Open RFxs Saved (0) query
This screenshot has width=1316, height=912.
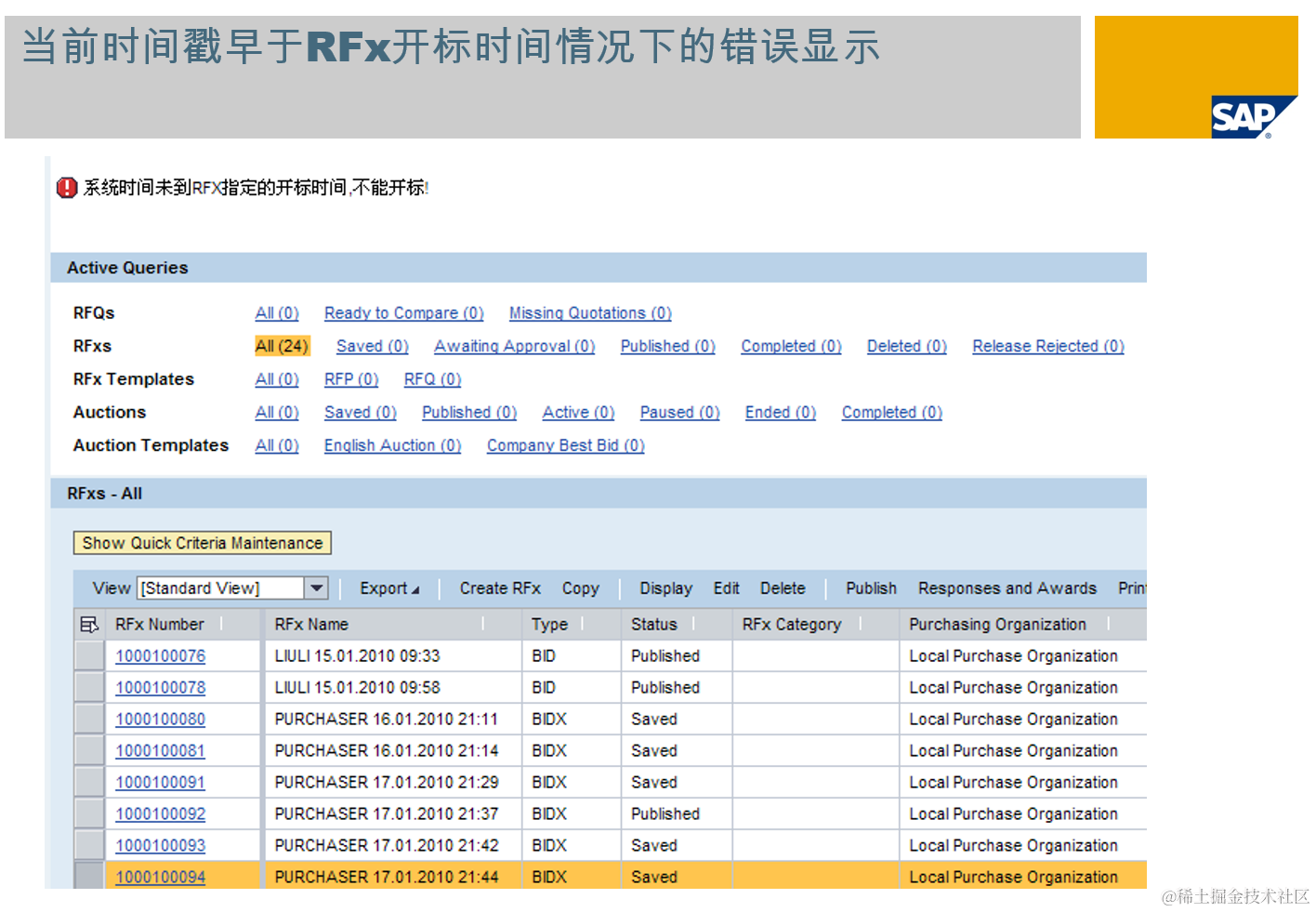coord(373,346)
